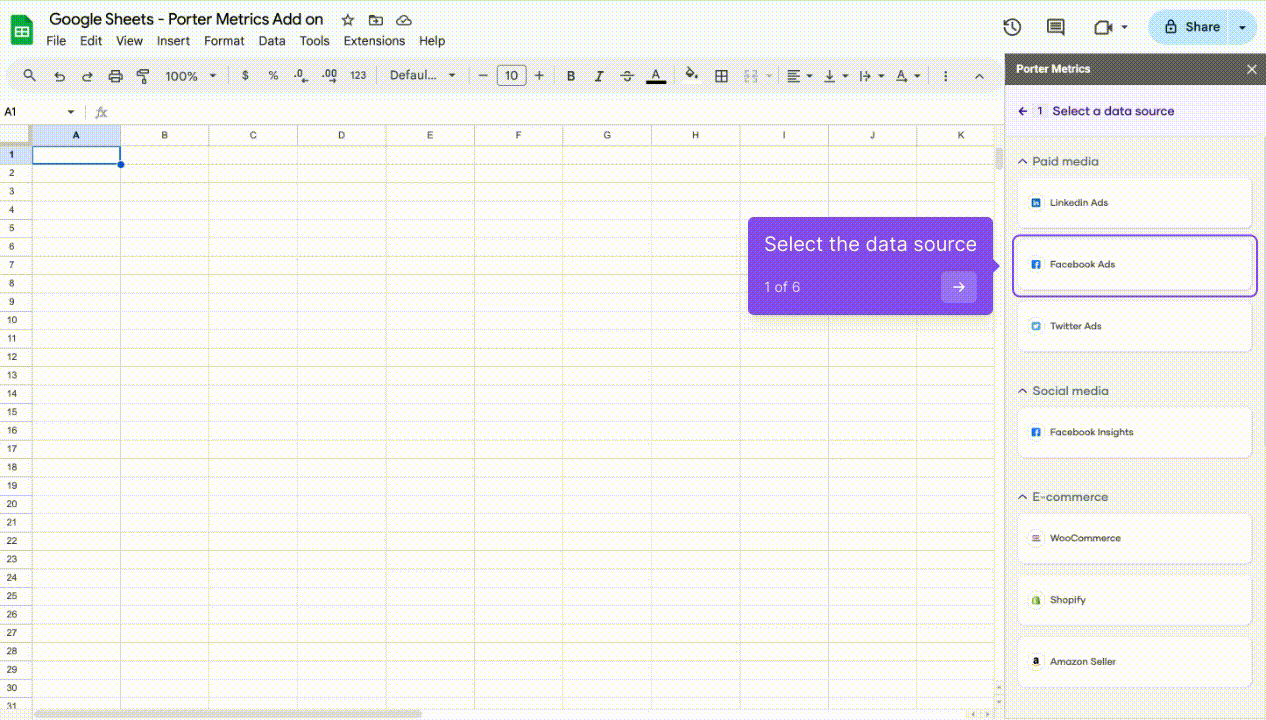This screenshot has height=720, width=1266.
Task: Open the text color picker
Action: [655, 76]
